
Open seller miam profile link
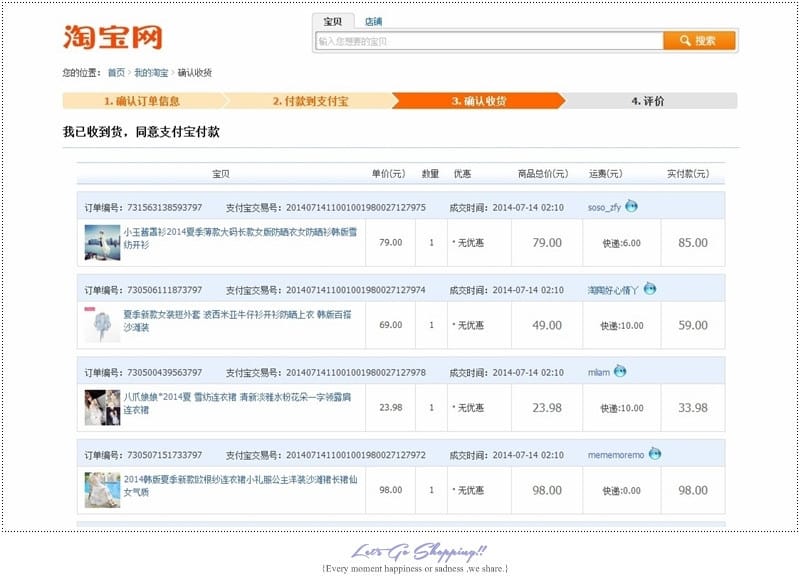[598, 373]
